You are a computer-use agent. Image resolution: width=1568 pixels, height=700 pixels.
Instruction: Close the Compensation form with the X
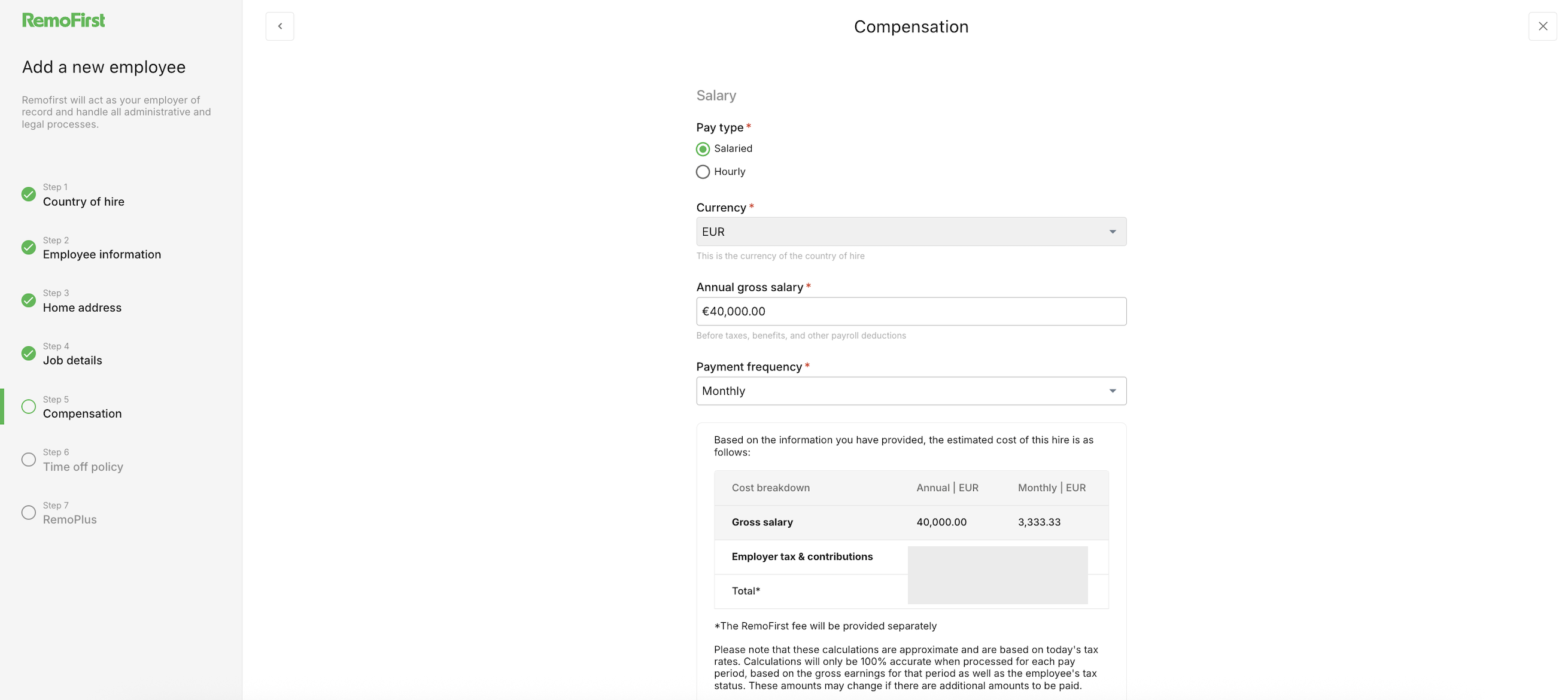click(x=1542, y=26)
